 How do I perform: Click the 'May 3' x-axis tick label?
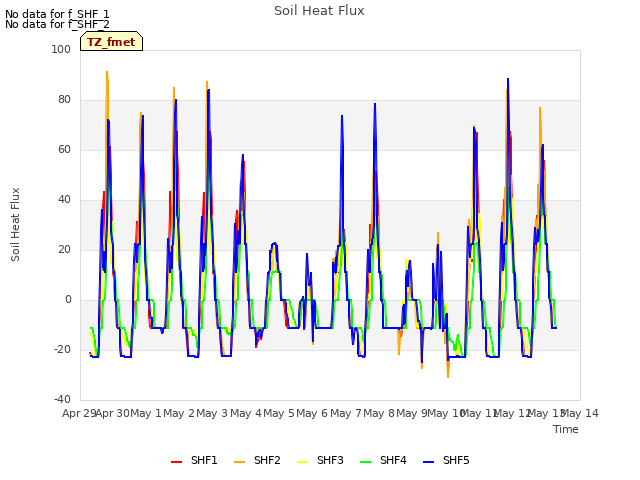(x=212, y=413)
